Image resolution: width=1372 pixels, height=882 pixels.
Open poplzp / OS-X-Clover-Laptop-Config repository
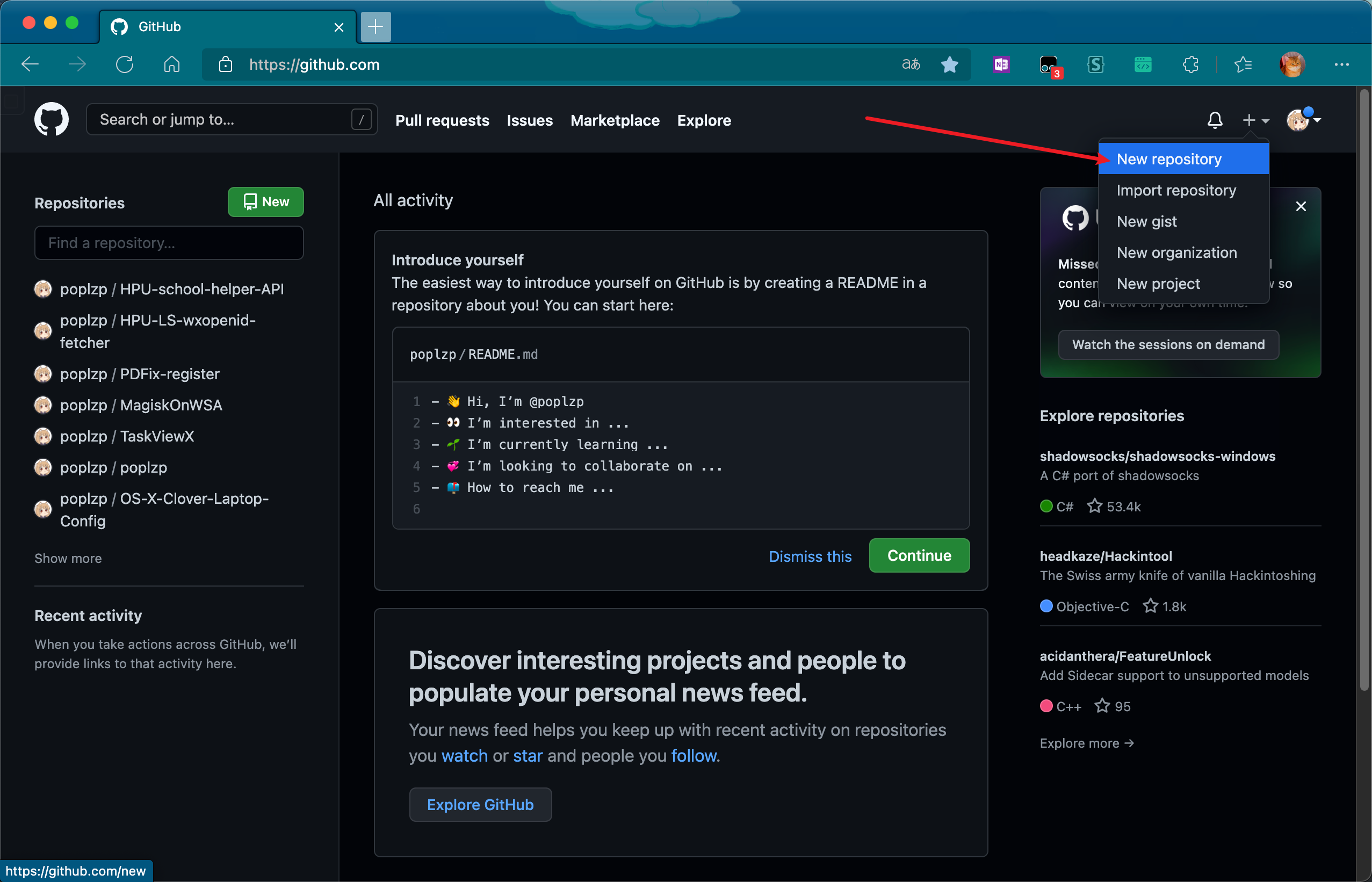pyautogui.click(x=164, y=510)
